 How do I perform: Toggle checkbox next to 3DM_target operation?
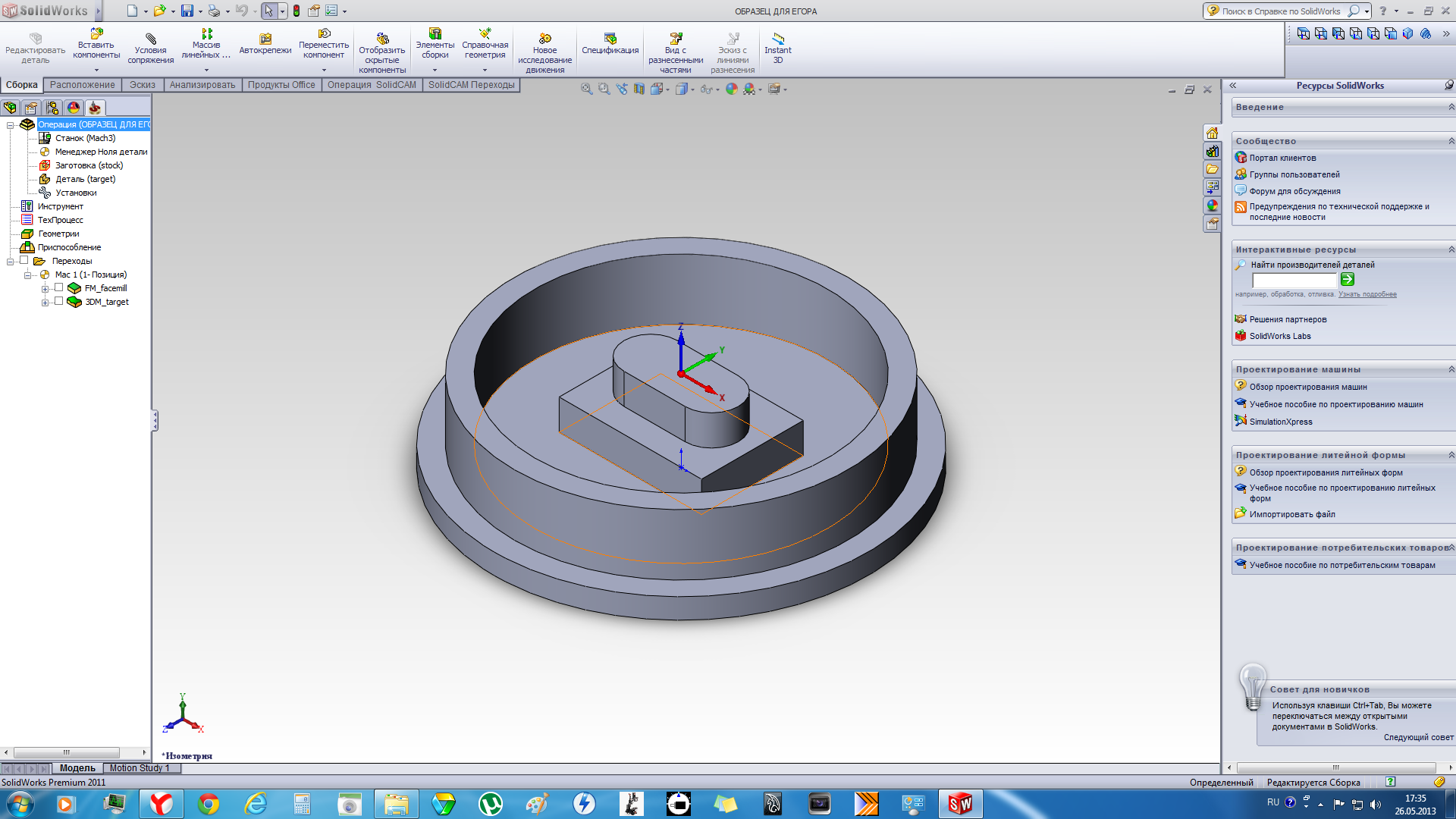tap(58, 302)
